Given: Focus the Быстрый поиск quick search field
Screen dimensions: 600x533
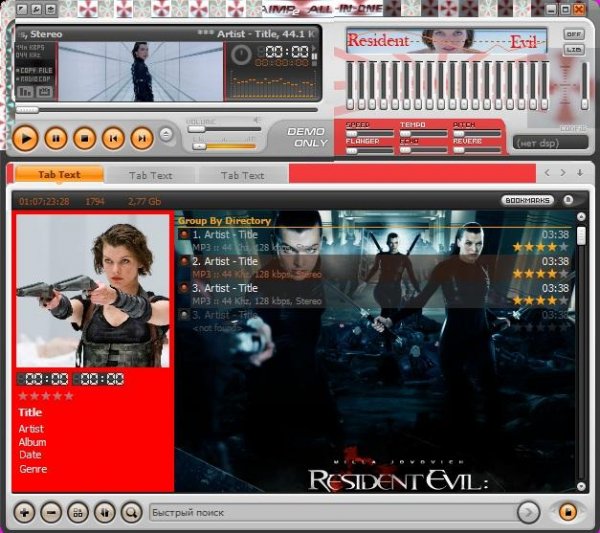Looking at the screenshot, I should (x=332, y=513).
